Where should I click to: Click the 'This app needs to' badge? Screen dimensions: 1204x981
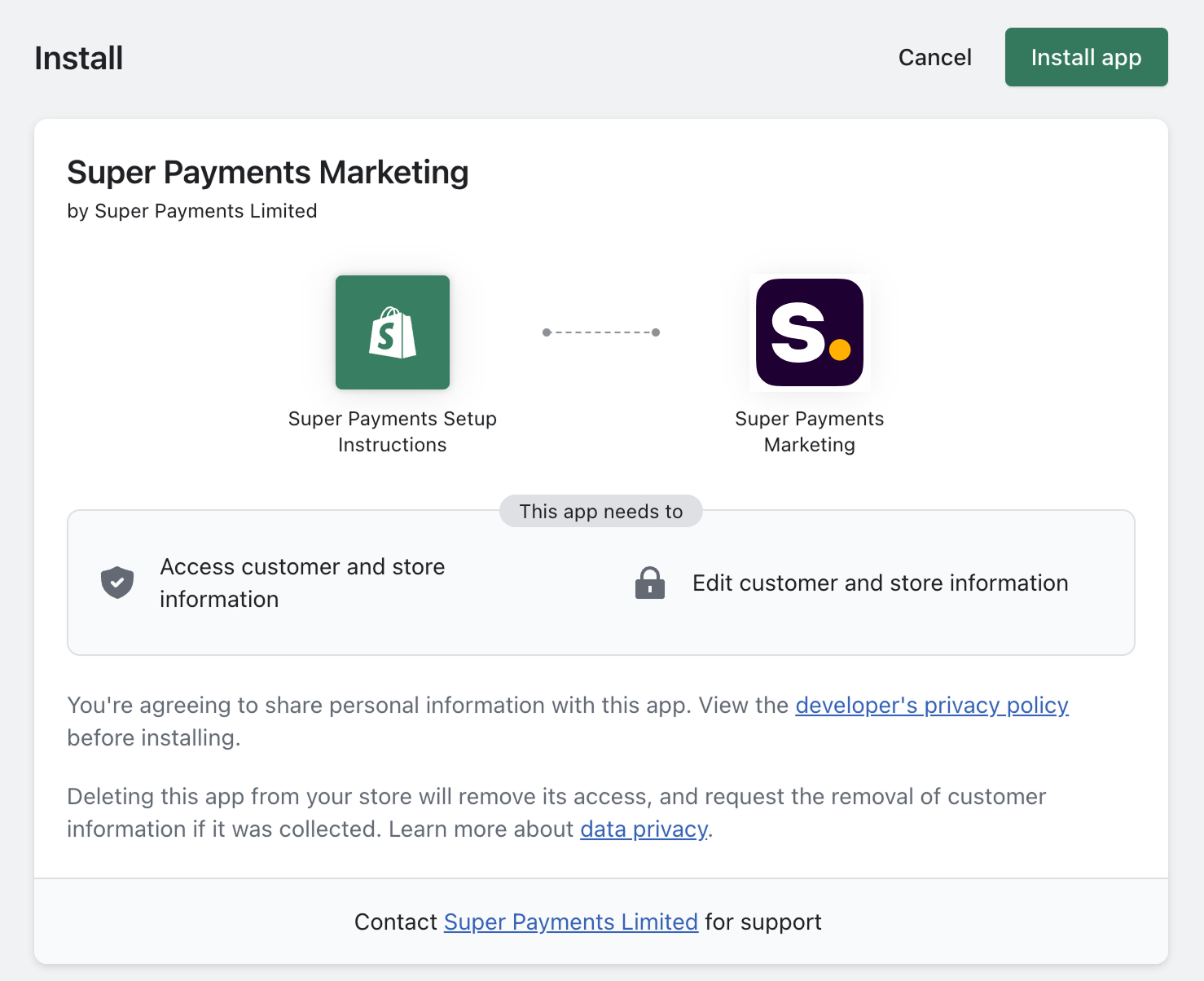pyautogui.click(x=601, y=511)
